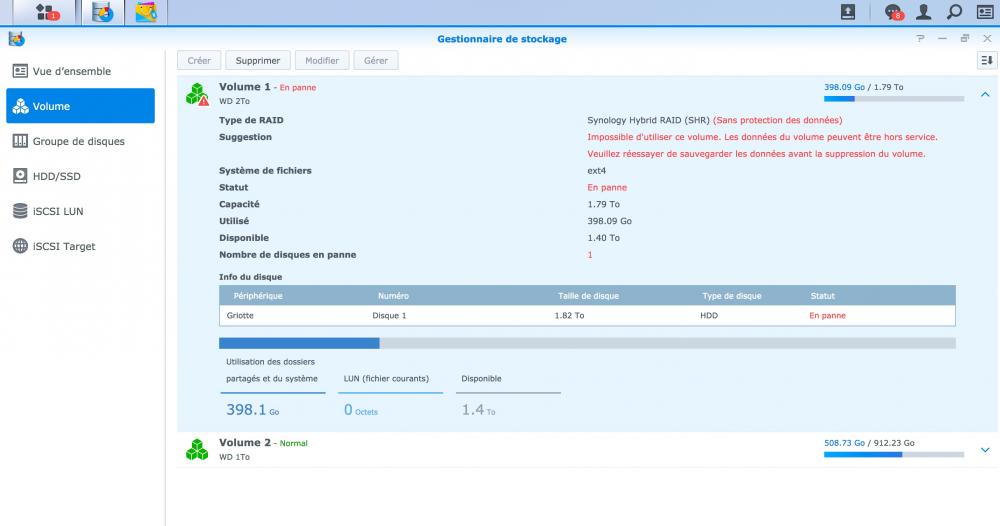Click the Gérer button
Screen dimensions: 1000x526
tap(376, 61)
